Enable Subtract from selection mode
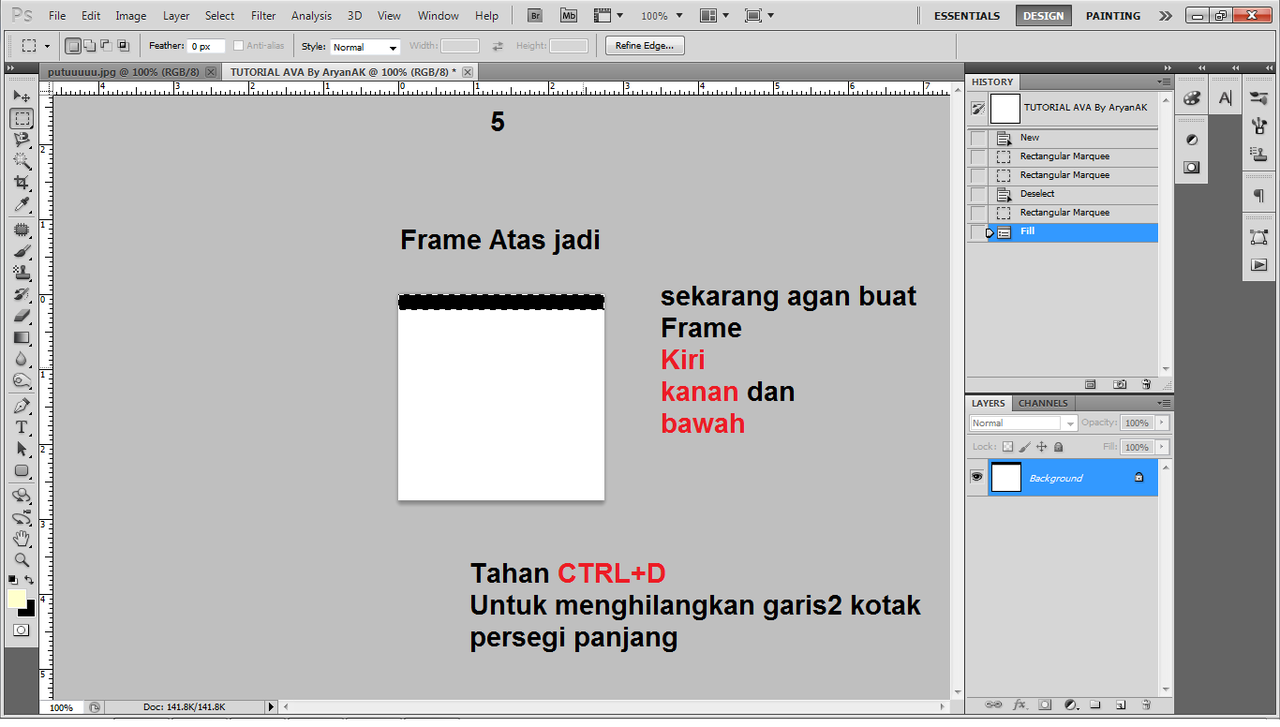 point(106,46)
